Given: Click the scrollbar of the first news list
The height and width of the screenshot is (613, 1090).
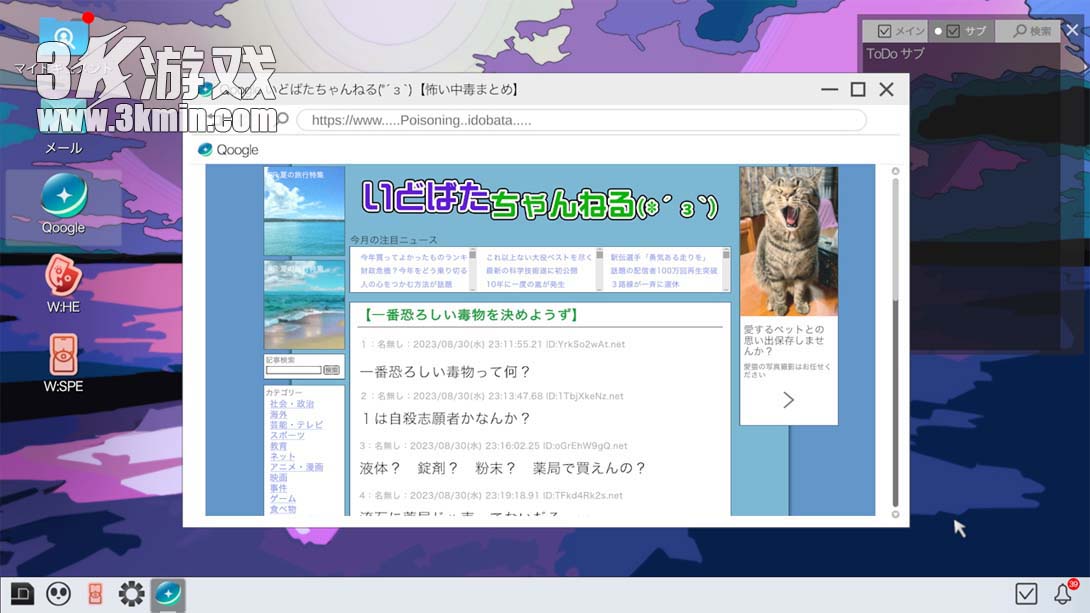Looking at the screenshot, I should [x=473, y=269].
